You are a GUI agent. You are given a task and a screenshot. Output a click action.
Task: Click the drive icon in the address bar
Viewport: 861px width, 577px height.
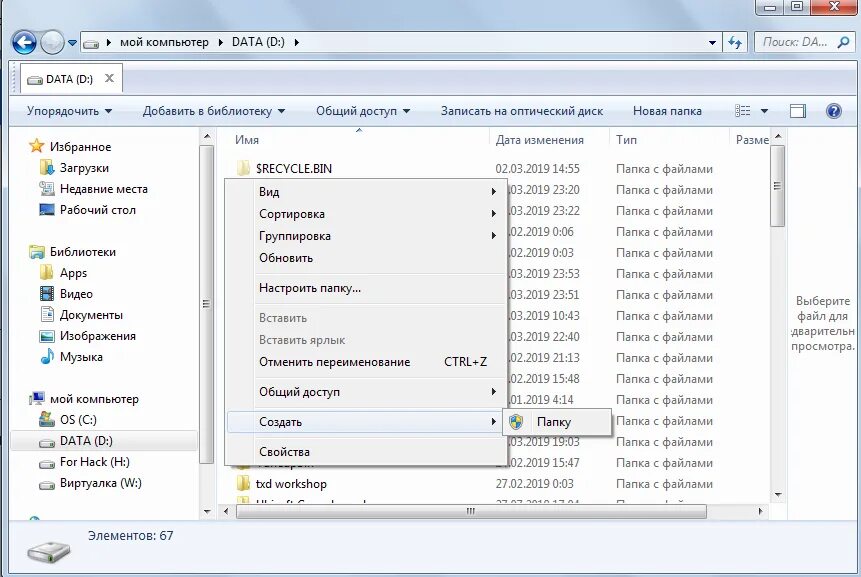point(91,43)
